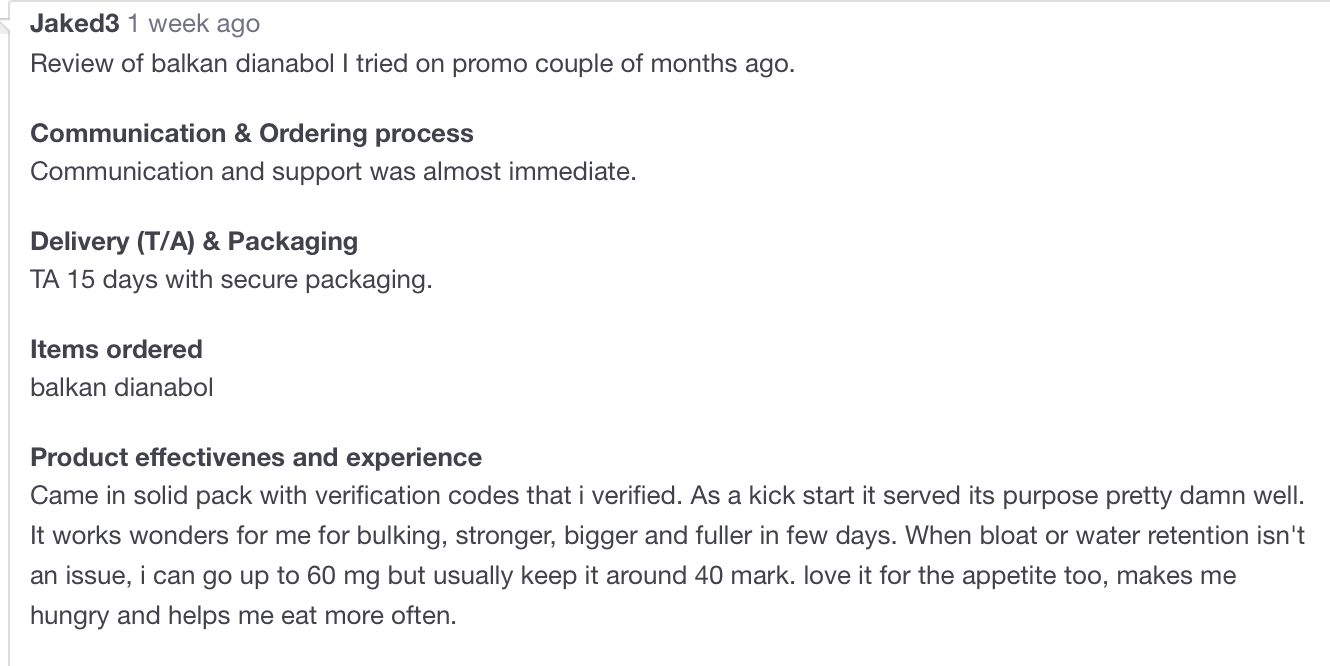Open the Jaked3 user profile link
This screenshot has height=666, width=1330.
coord(75,24)
